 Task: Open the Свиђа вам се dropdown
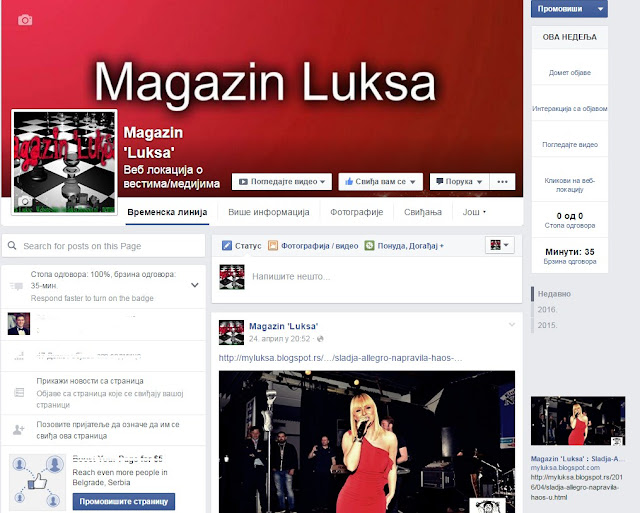point(380,182)
